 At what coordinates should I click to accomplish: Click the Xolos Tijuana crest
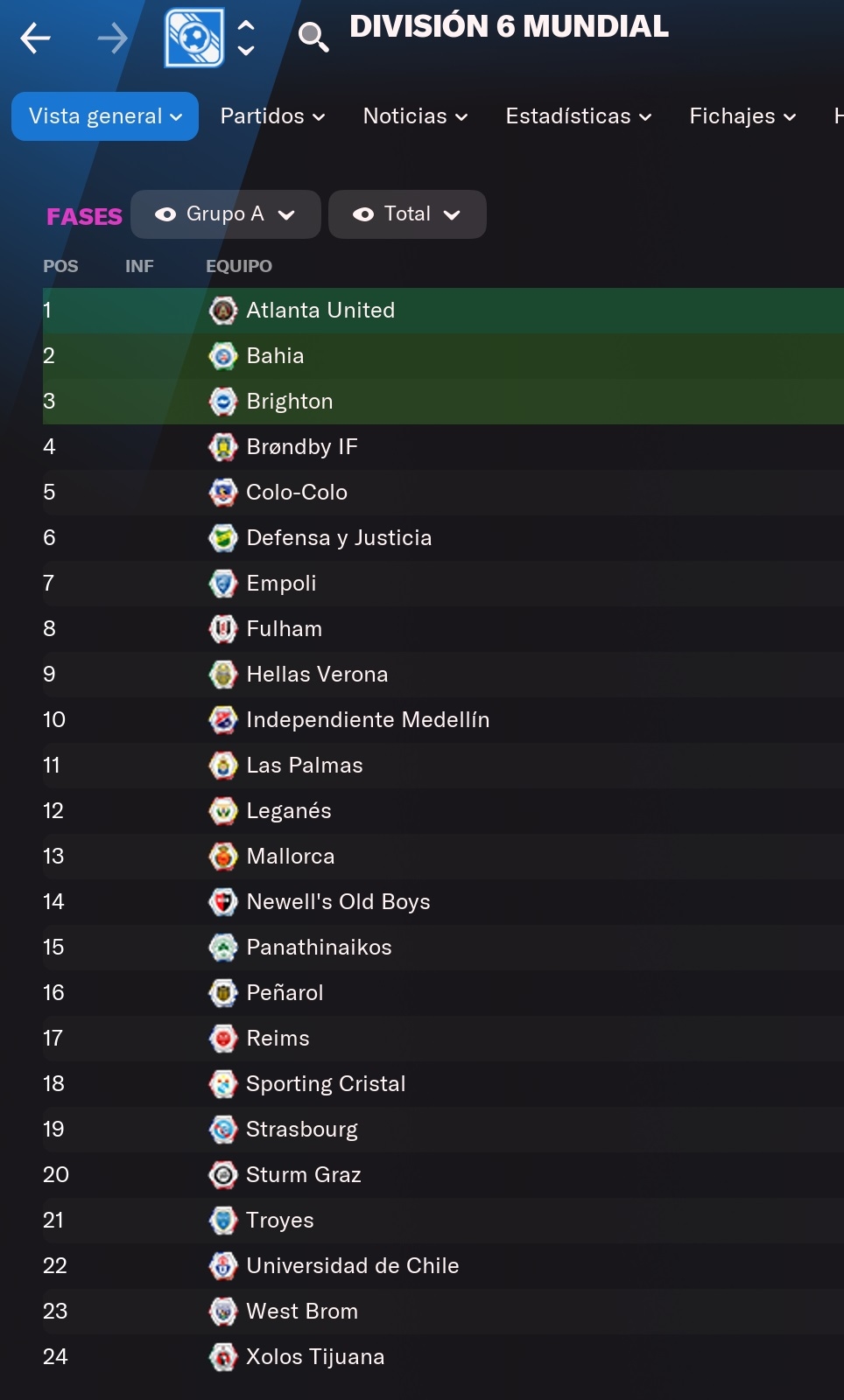(x=223, y=1356)
